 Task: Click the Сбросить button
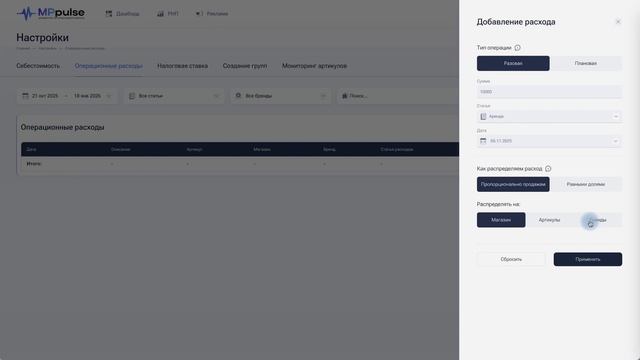point(511,259)
